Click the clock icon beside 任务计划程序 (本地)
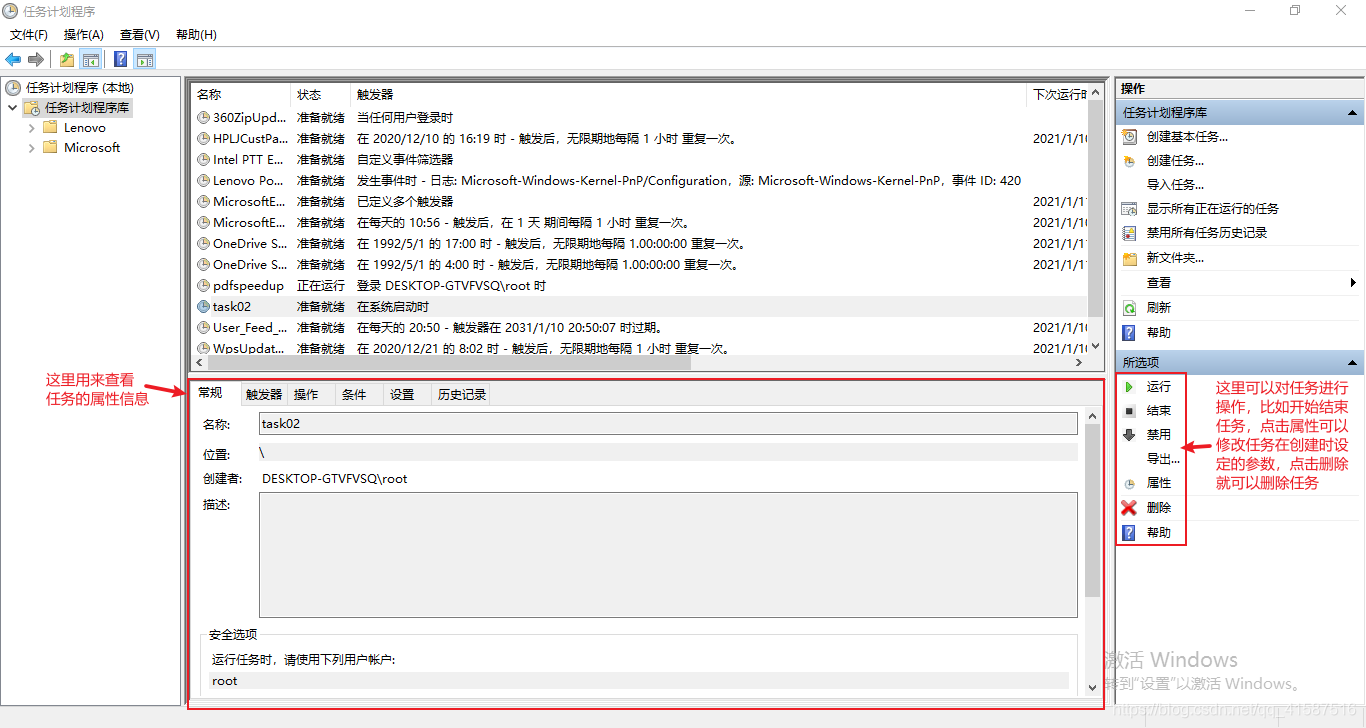1366x728 pixels. click(x=13, y=88)
